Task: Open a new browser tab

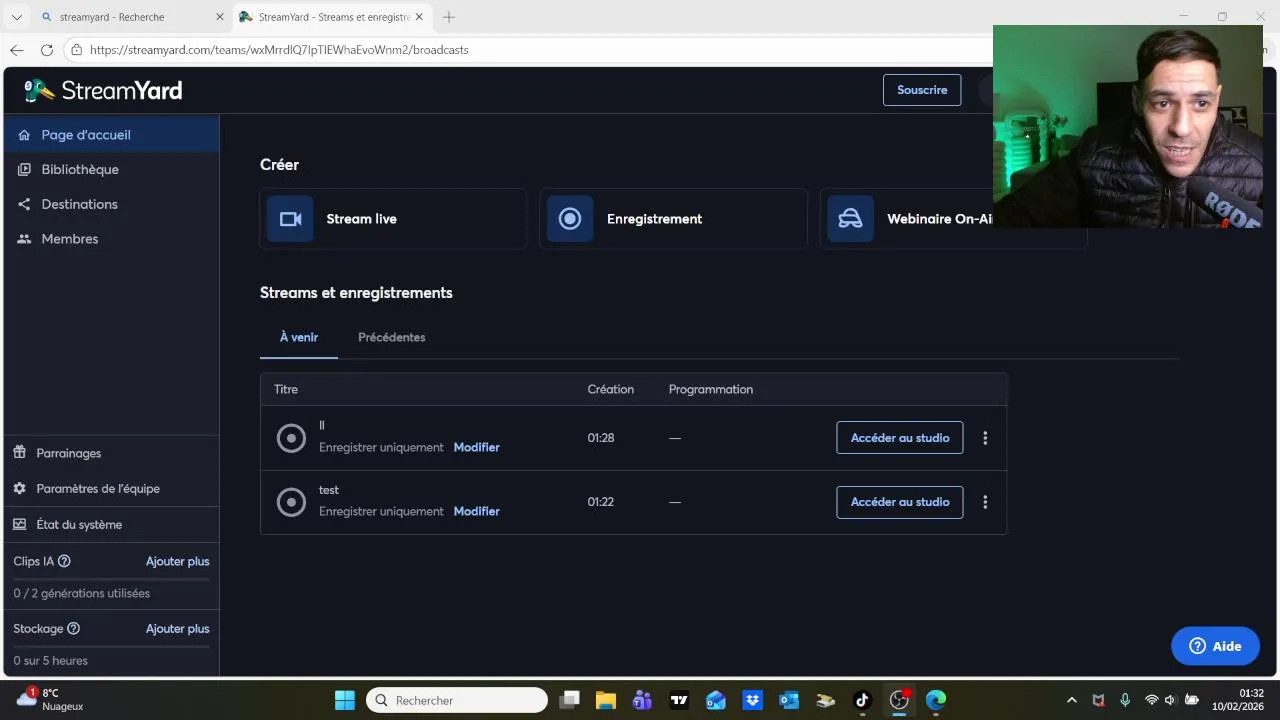Action: click(449, 17)
